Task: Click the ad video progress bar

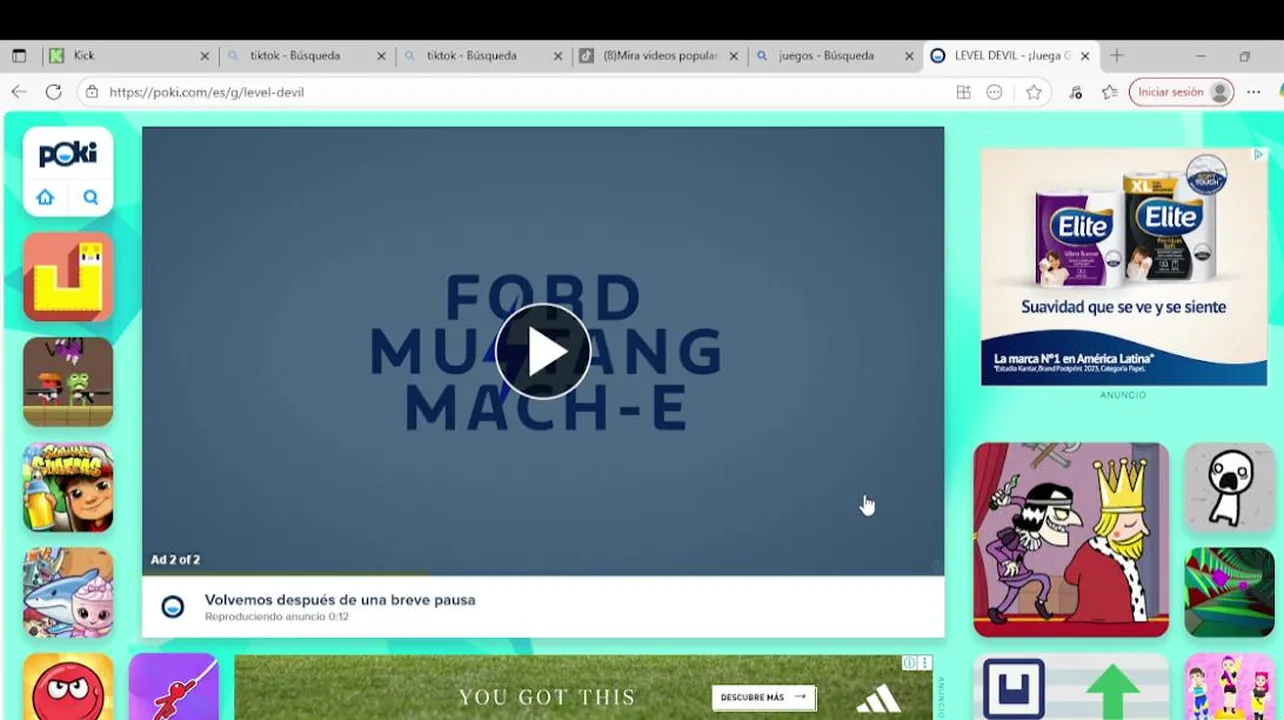Action: tap(543, 574)
